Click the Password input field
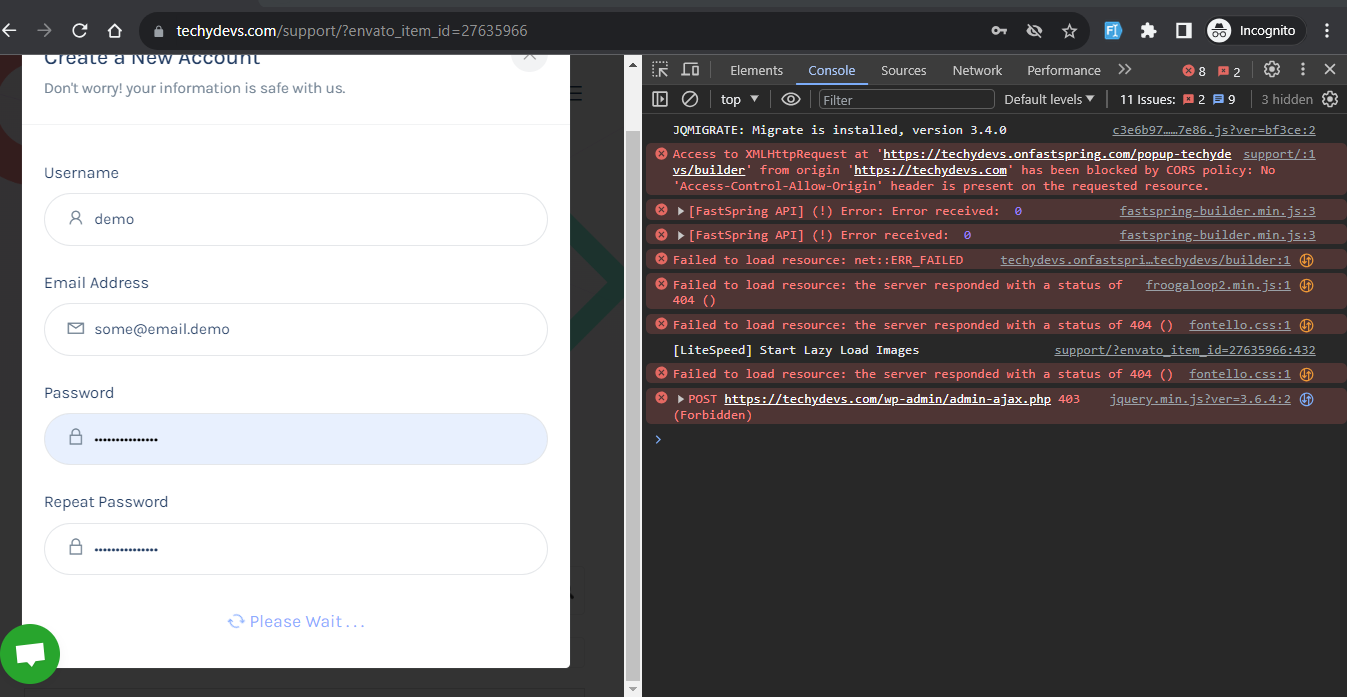Screen dimensions: 1347x697 (296, 439)
